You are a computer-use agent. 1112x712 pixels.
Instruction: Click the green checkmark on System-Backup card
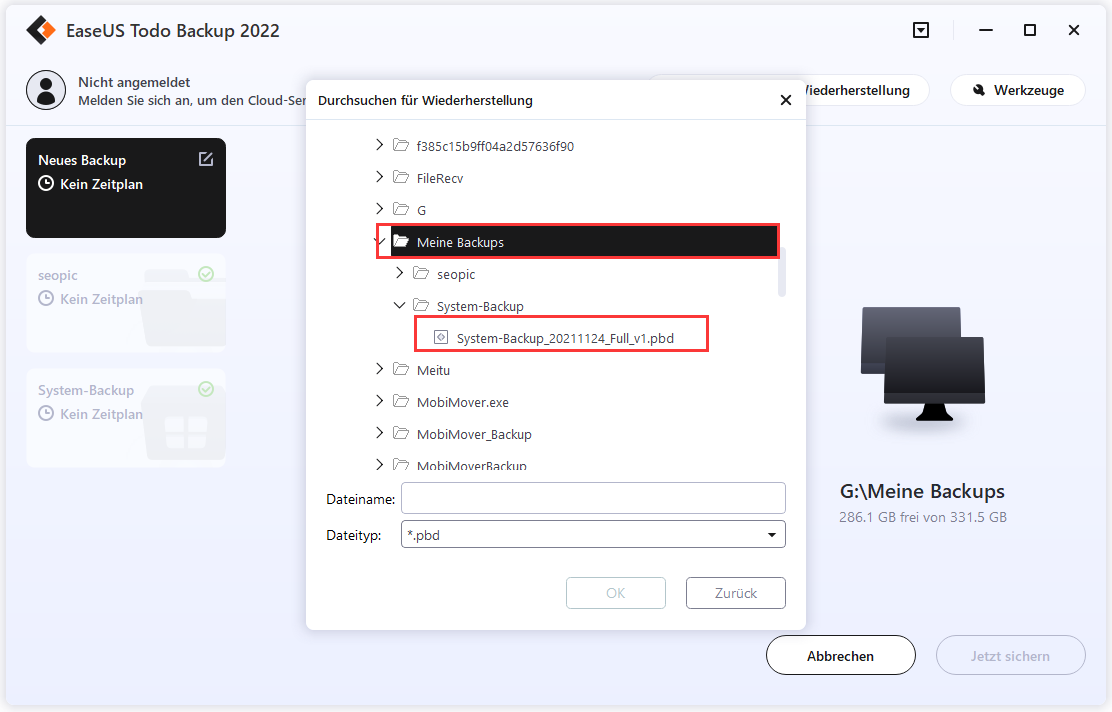206,389
